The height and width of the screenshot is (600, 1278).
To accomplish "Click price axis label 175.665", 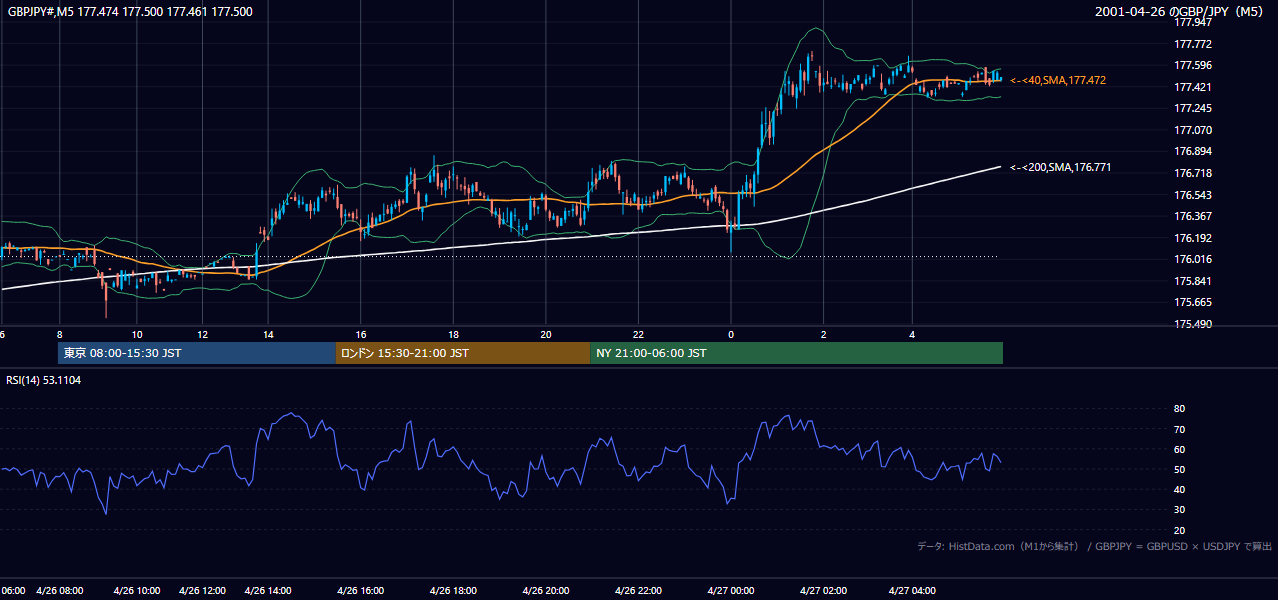I will click(x=1193, y=302).
